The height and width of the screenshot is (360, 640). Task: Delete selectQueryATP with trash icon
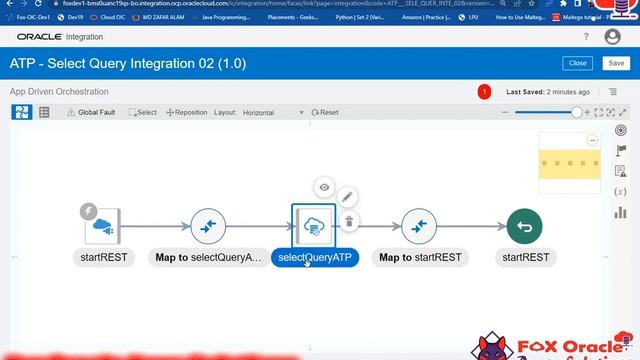click(x=349, y=222)
